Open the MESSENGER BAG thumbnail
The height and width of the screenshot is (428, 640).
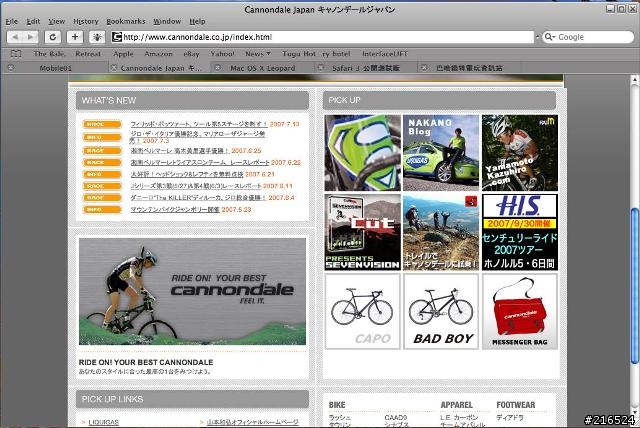tap(520, 311)
